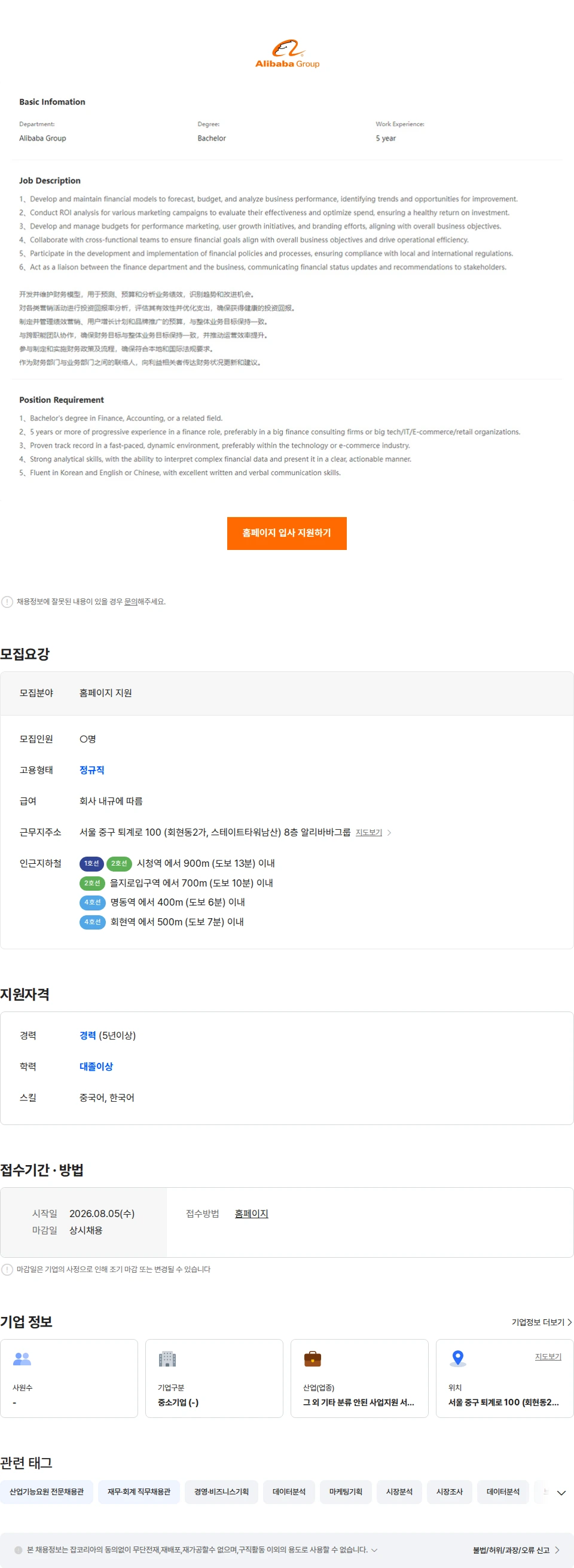The height and width of the screenshot is (1568, 574).
Task: Click the 5 year work experience value
Action: (386, 138)
